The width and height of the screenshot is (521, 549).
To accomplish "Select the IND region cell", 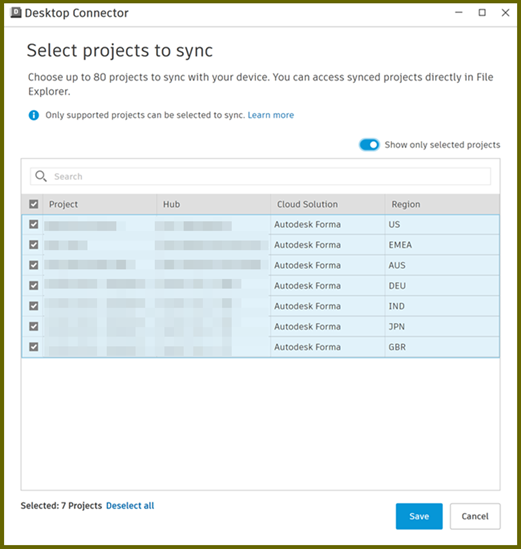I will (x=442, y=306).
